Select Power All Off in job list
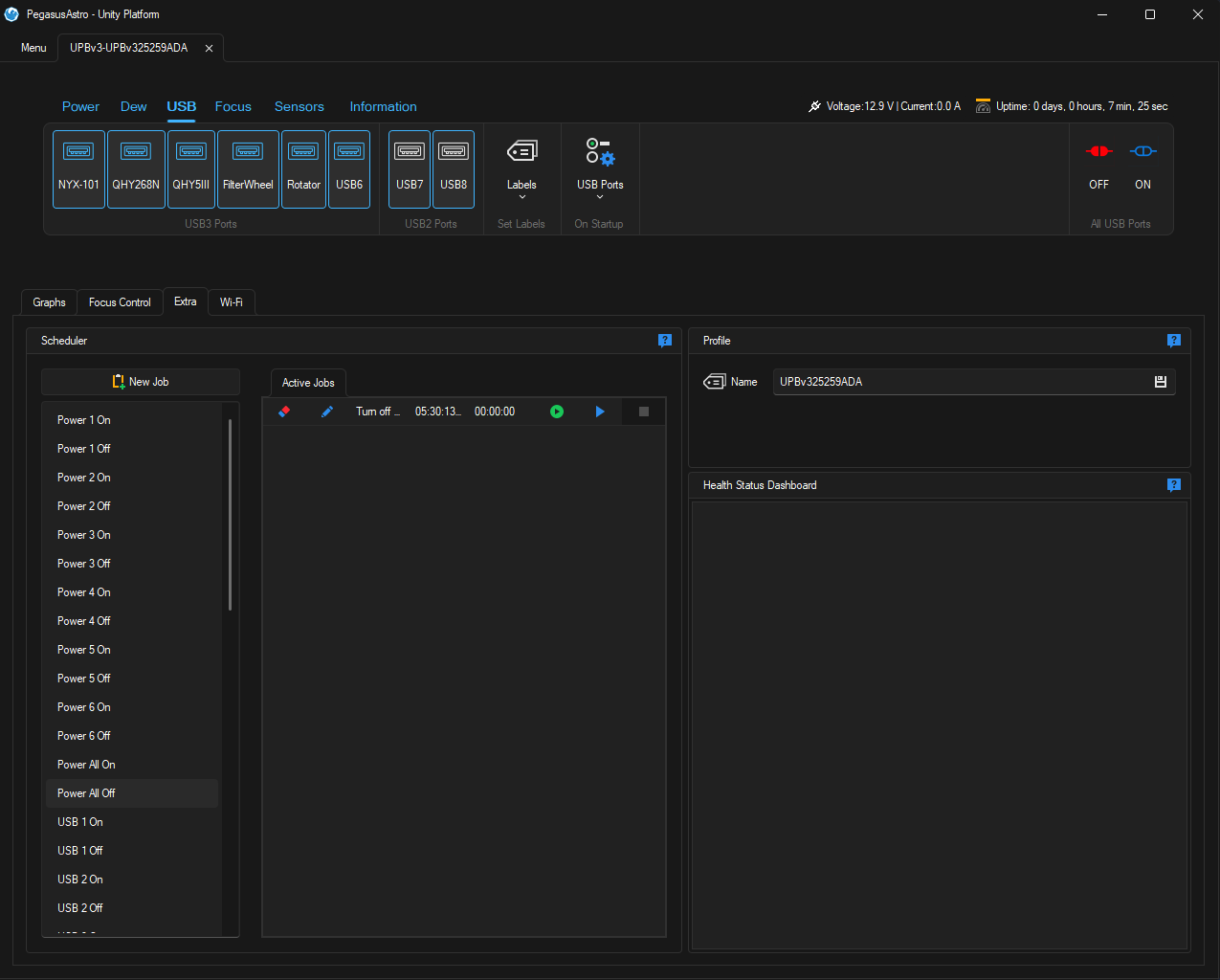1220x980 pixels. pyautogui.click(x=132, y=793)
